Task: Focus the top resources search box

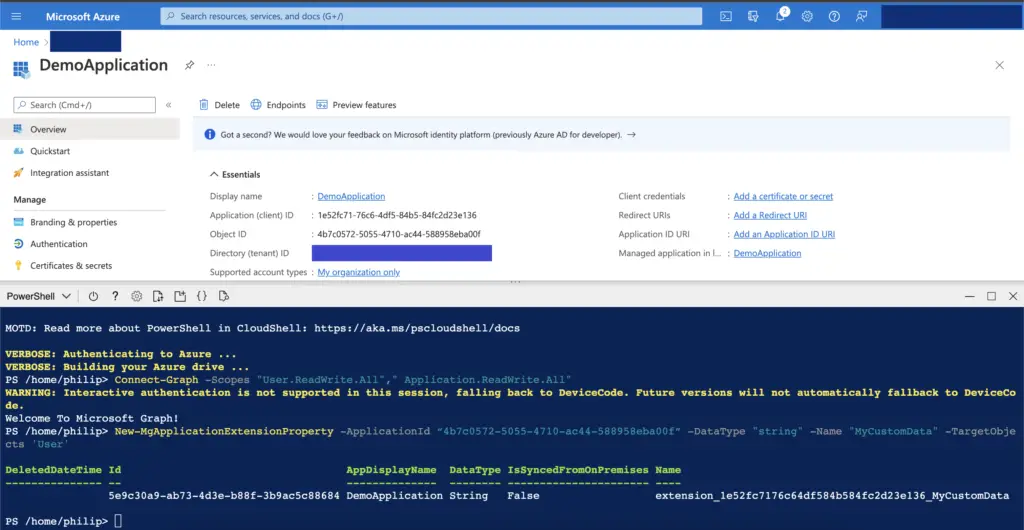Action: 431,16
